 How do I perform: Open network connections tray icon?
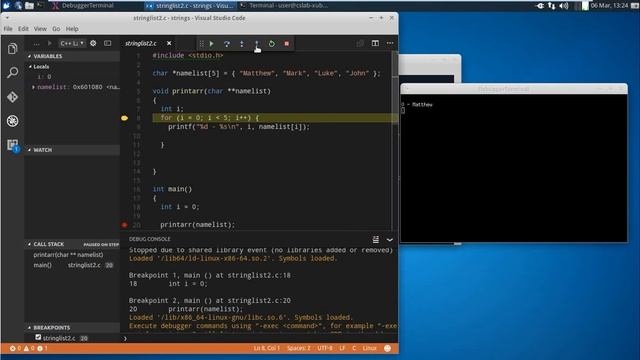click(x=551, y=6)
